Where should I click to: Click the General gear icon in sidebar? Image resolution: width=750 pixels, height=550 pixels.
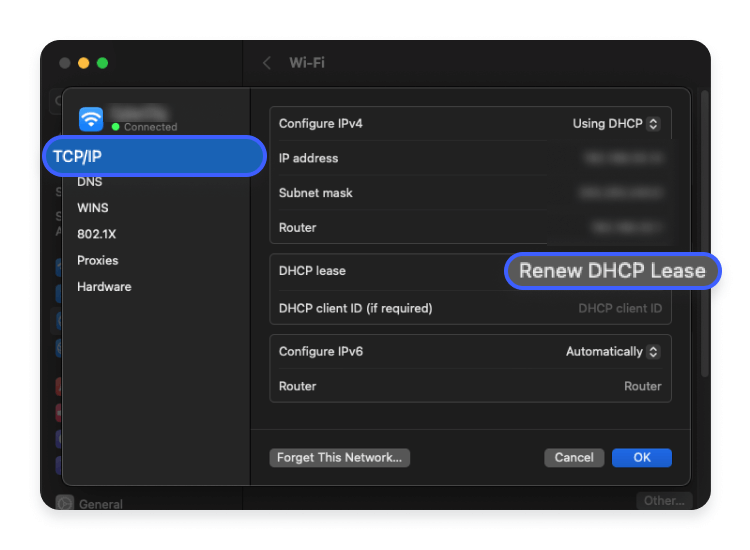(65, 503)
